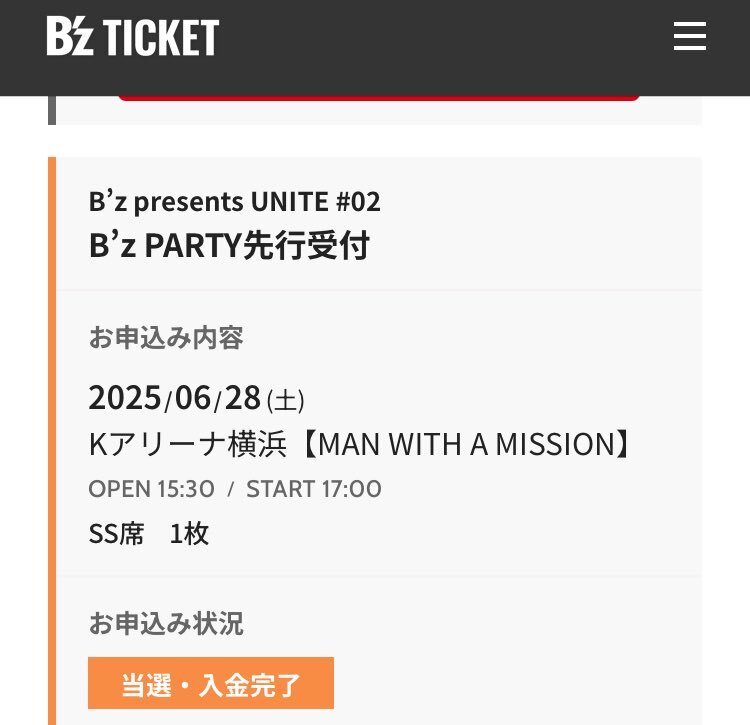Click the date 2025/06/28 (土)
750x725 pixels.
click(x=197, y=398)
